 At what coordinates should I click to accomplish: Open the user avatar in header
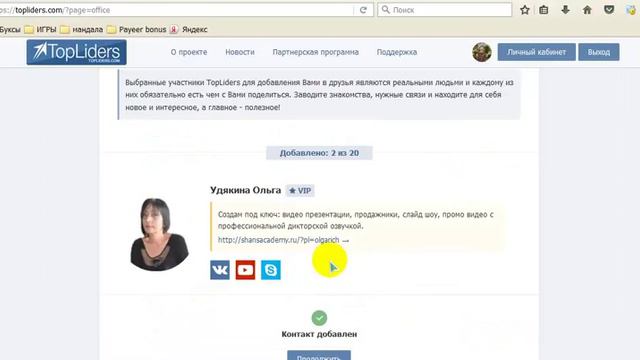(x=482, y=52)
